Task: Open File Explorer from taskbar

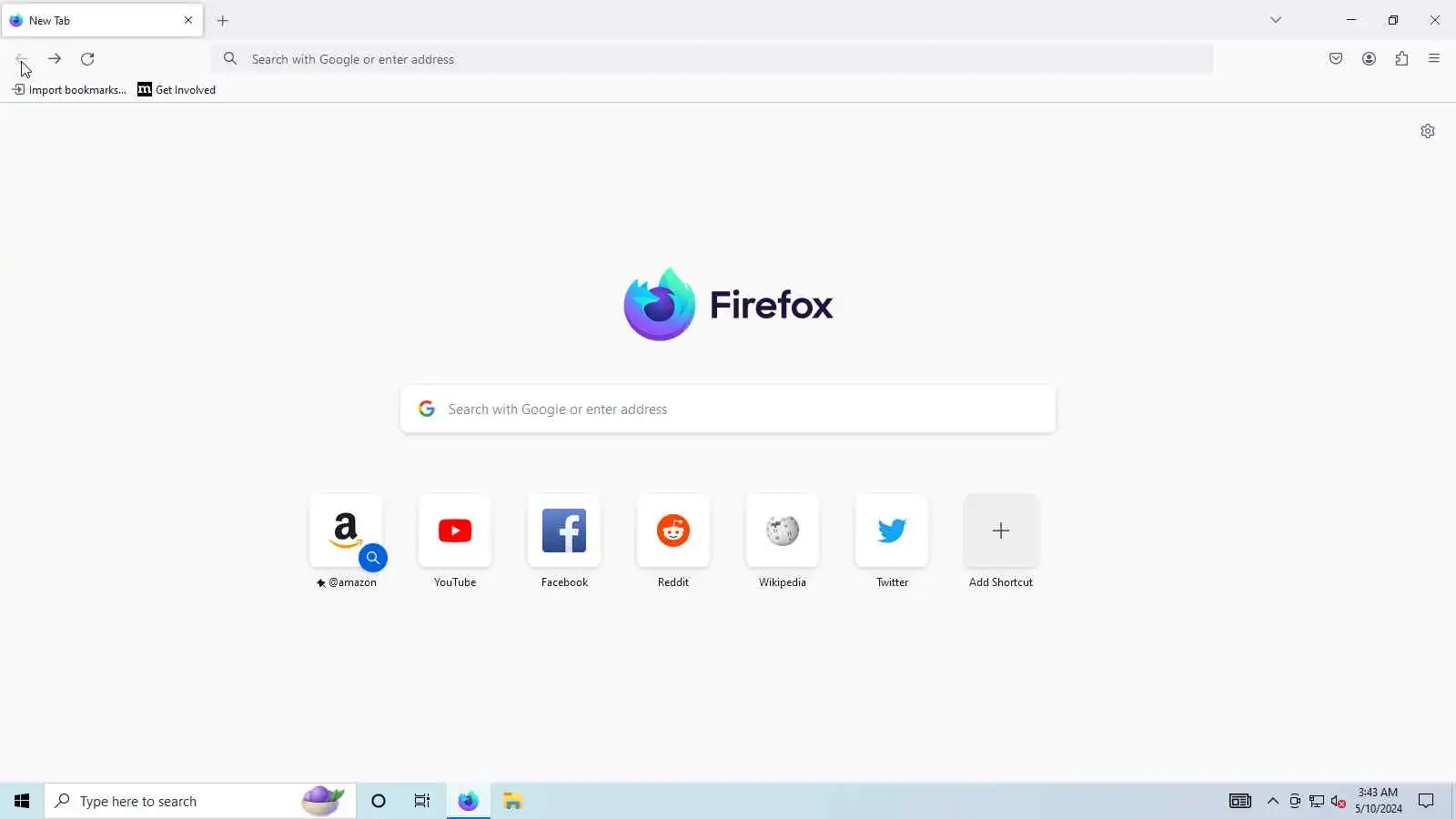Action: pos(513,801)
